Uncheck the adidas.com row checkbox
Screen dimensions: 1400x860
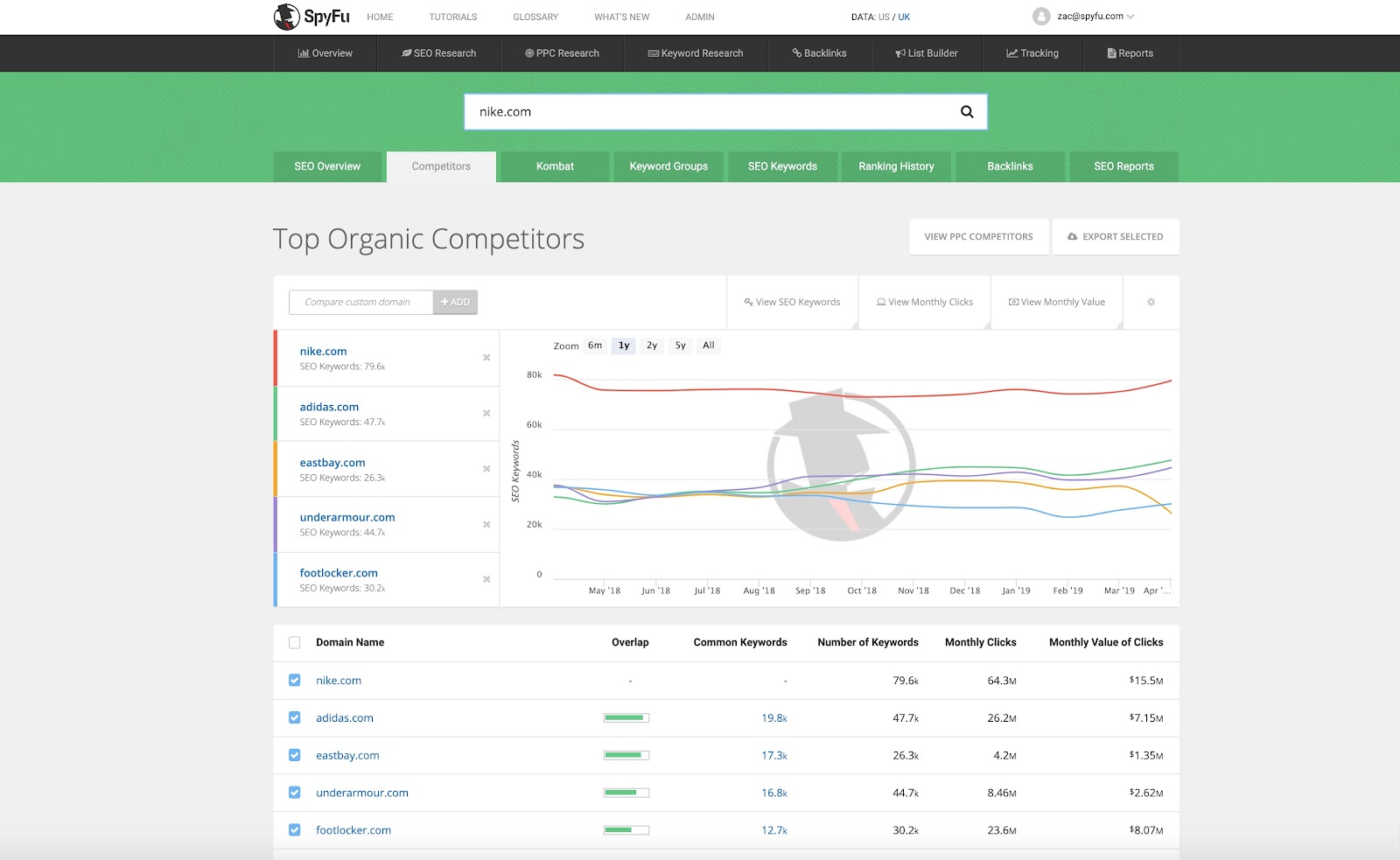pos(295,717)
